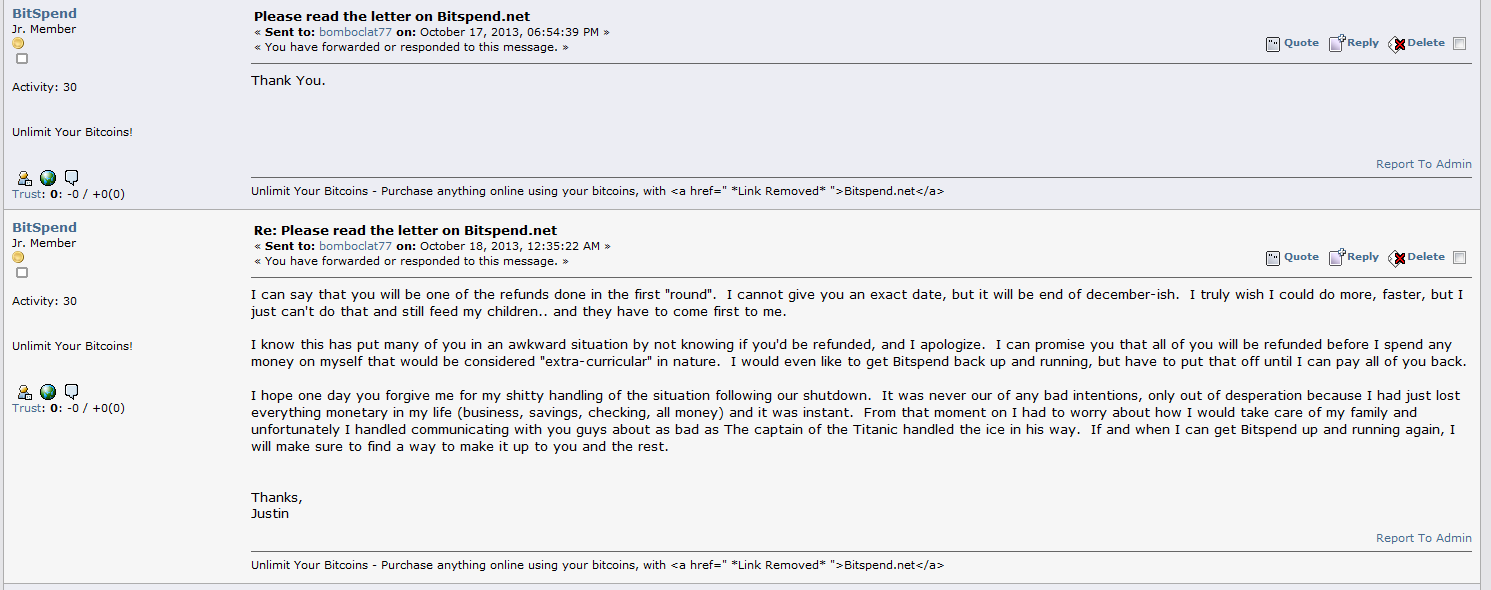
Task: Click Report To Admin on first message
Action: (1424, 164)
